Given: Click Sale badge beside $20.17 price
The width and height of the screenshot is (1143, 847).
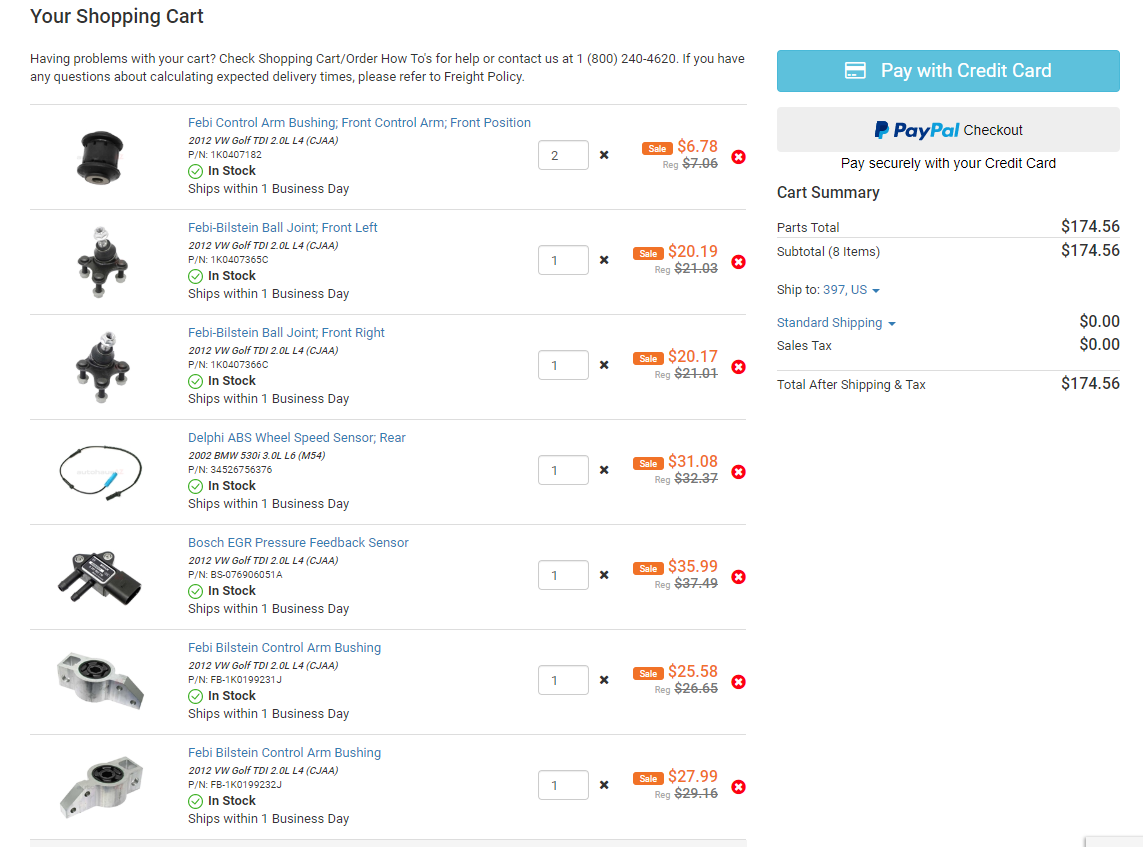Looking at the screenshot, I should coord(648,358).
